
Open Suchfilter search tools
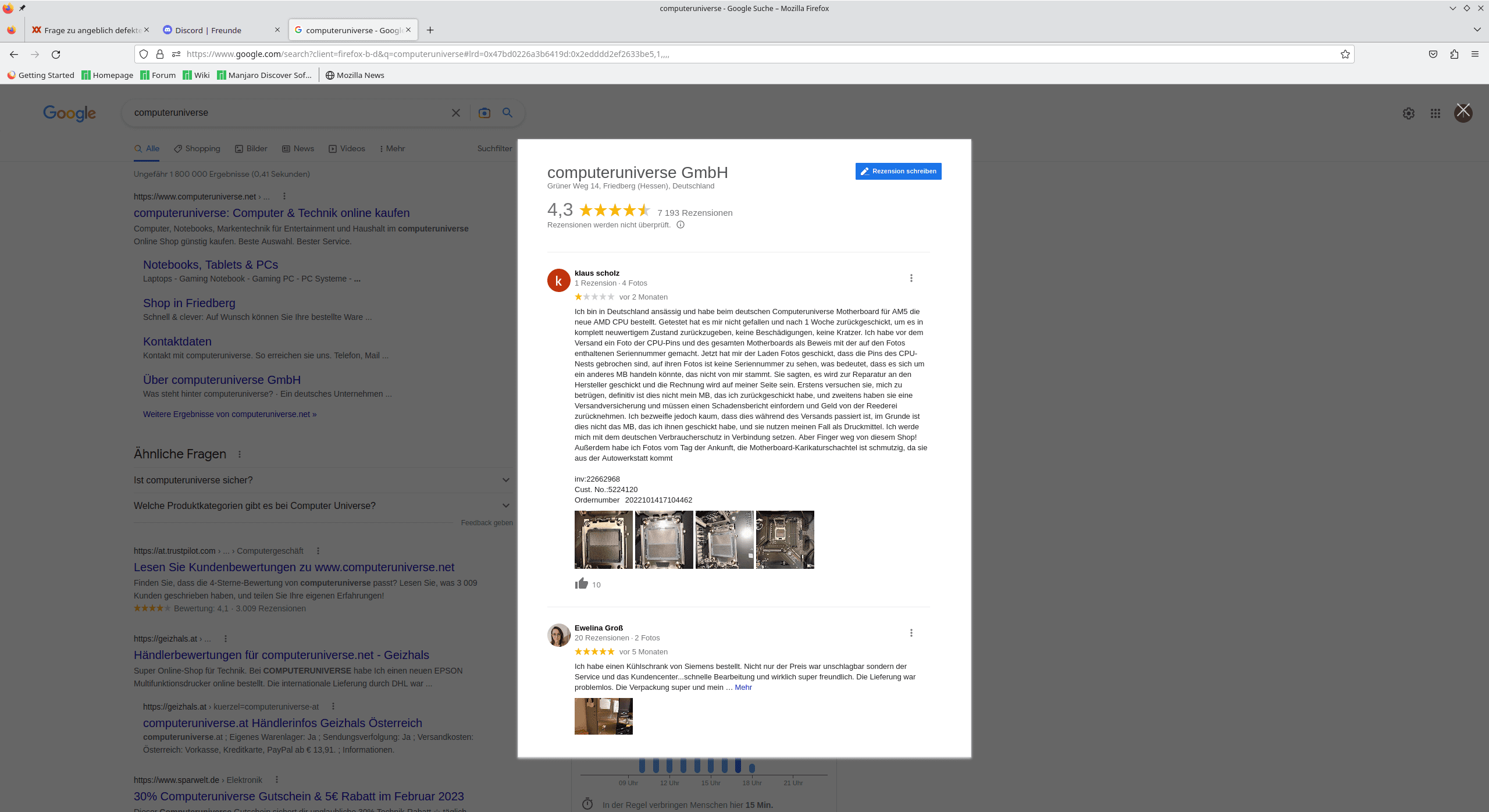pyautogui.click(x=494, y=149)
